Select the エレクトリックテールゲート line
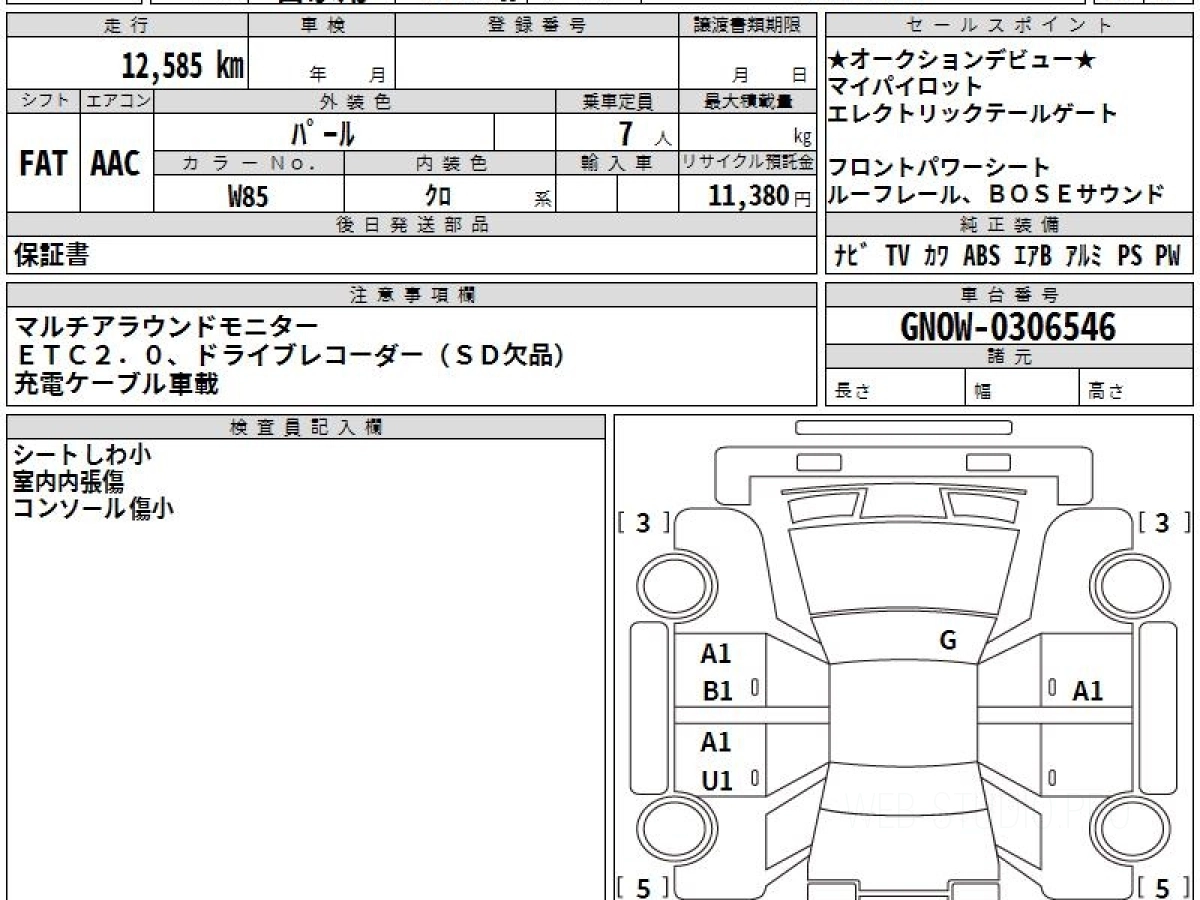The height and width of the screenshot is (900, 1200). [x=973, y=113]
